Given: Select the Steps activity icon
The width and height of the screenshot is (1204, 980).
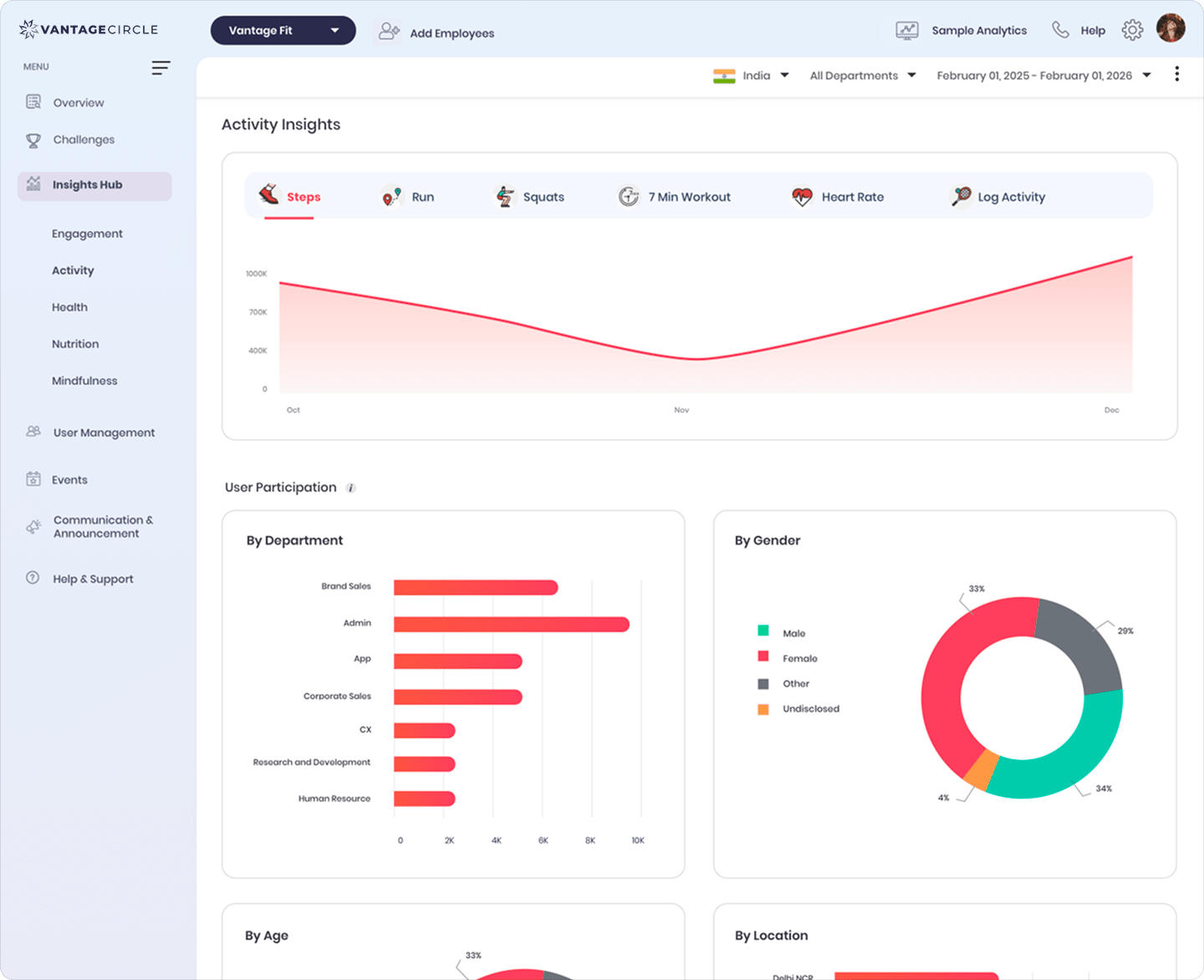Looking at the screenshot, I should [270, 196].
